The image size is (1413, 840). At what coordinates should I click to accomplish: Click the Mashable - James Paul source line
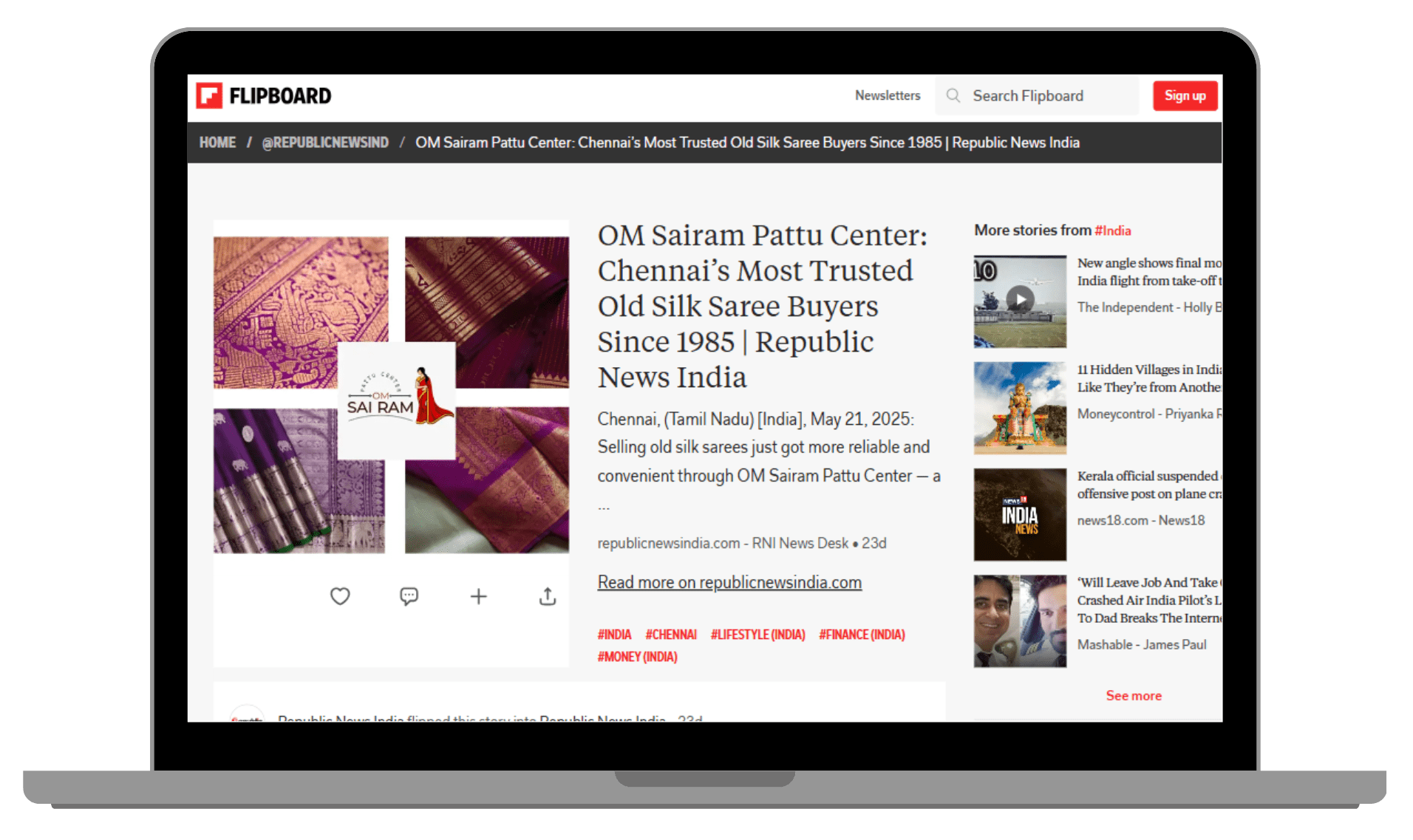point(1142,644)
